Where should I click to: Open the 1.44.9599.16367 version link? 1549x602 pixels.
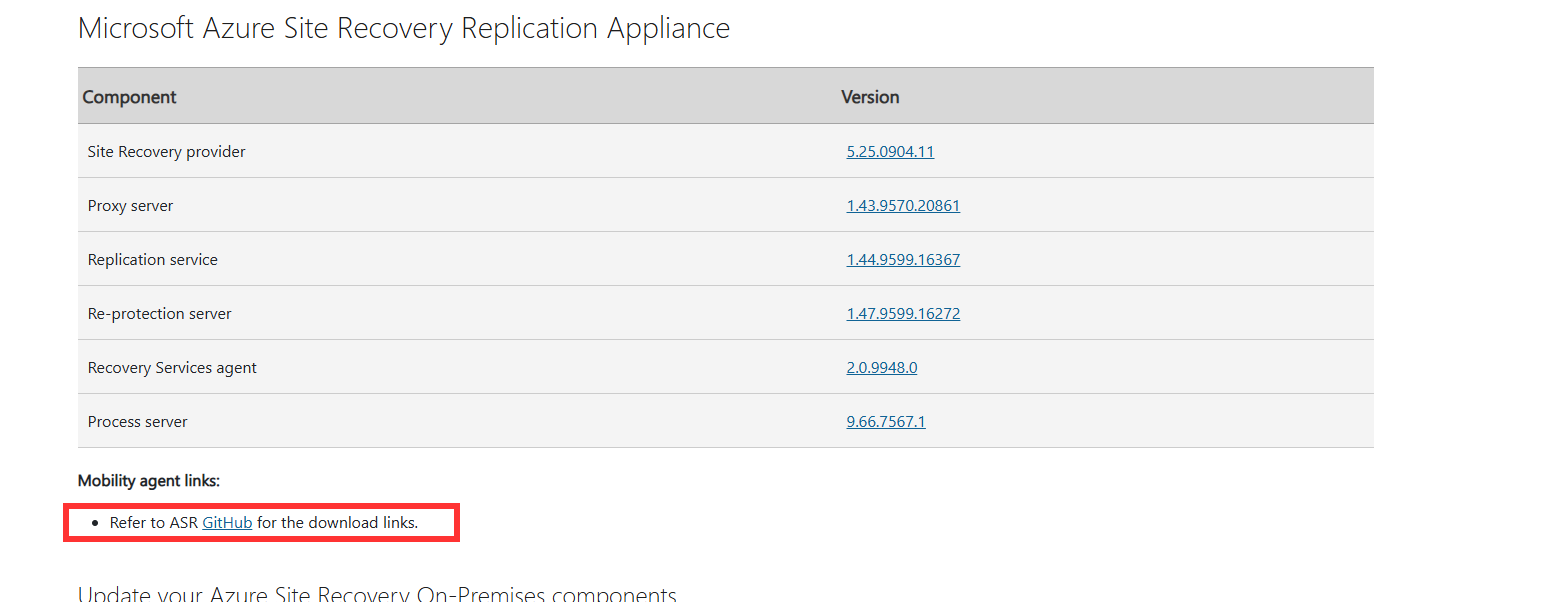[903, 260]
